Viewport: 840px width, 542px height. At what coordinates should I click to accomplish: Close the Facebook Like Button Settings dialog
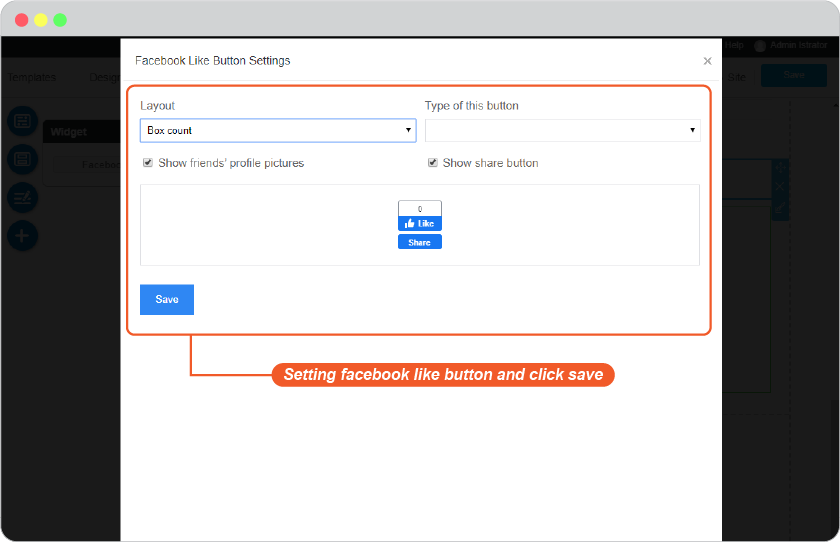[x=707, y=61]
